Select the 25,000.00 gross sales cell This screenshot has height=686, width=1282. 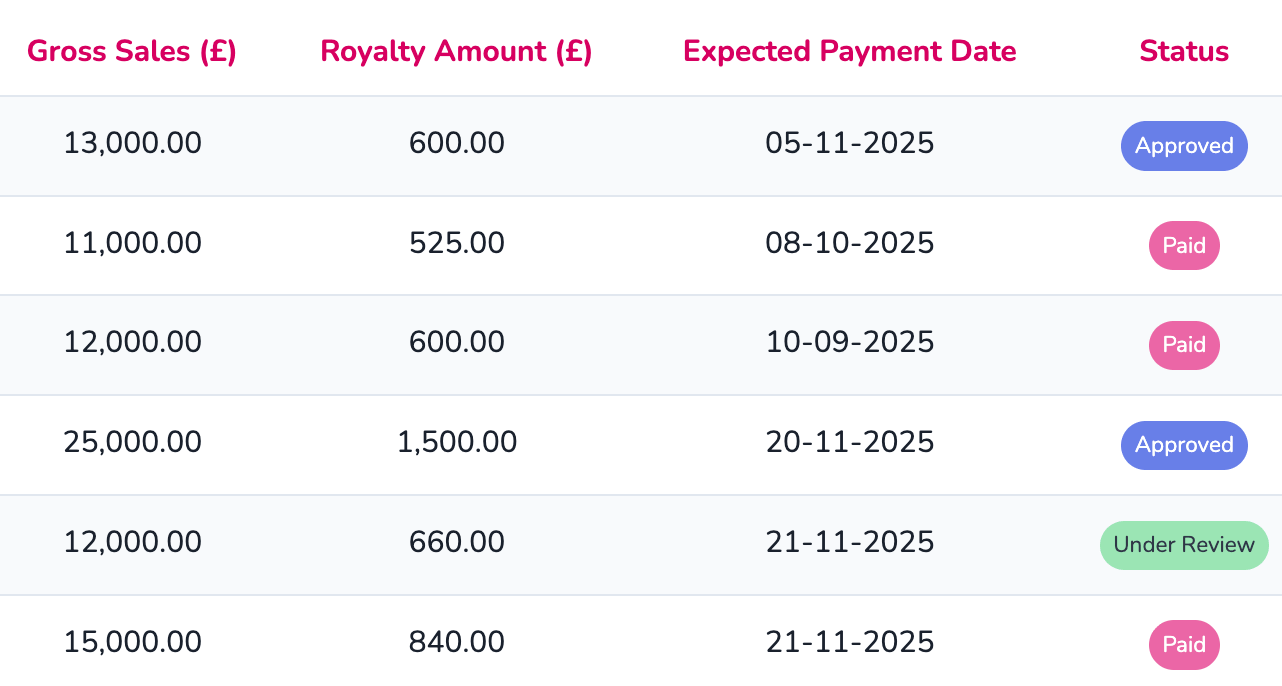point(133,442)
